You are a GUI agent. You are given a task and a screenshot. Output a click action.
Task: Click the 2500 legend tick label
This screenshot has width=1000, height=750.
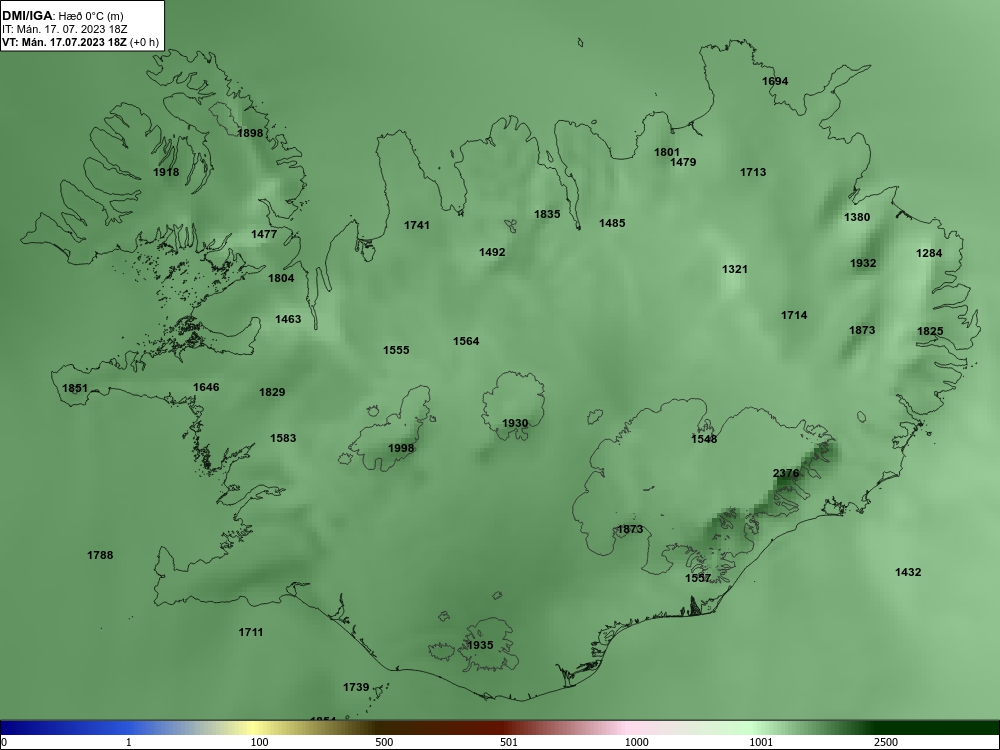coord(886,742)
